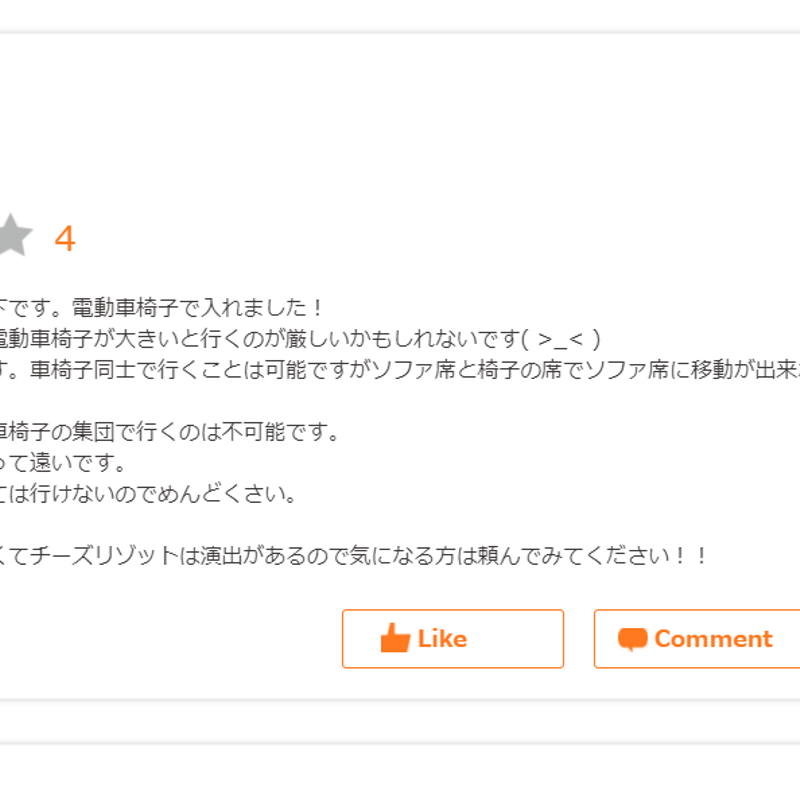Click the "Comment" label text

(713, 639)
